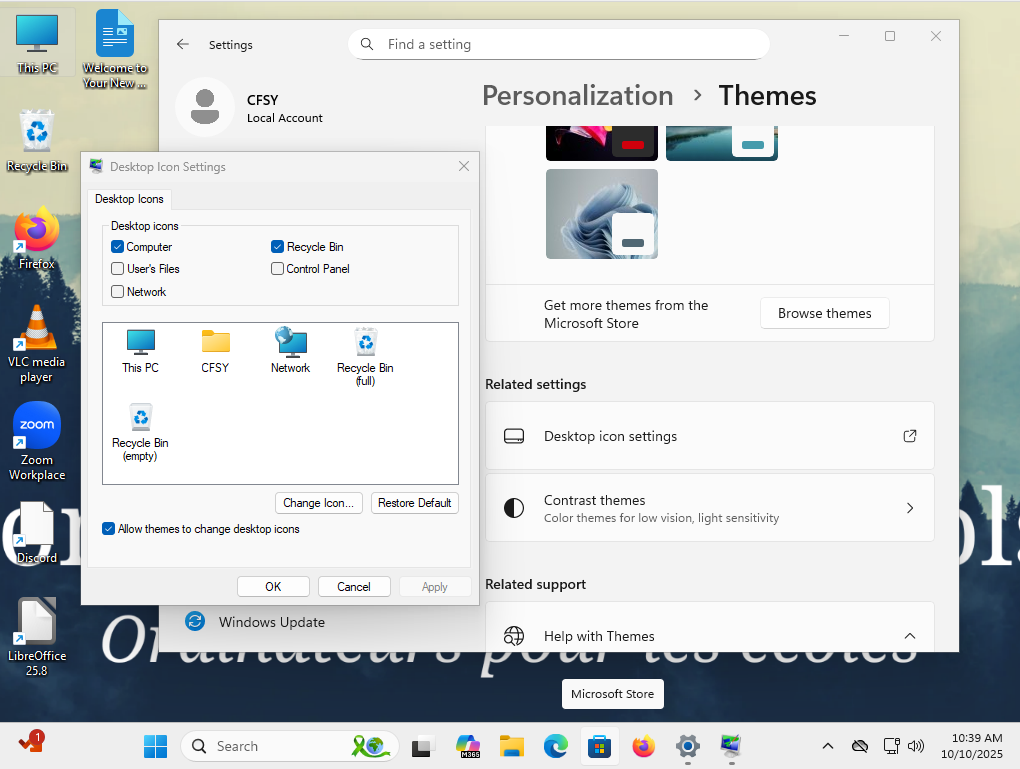Open Microsoft Store from the taskbar

pos(599,746)
